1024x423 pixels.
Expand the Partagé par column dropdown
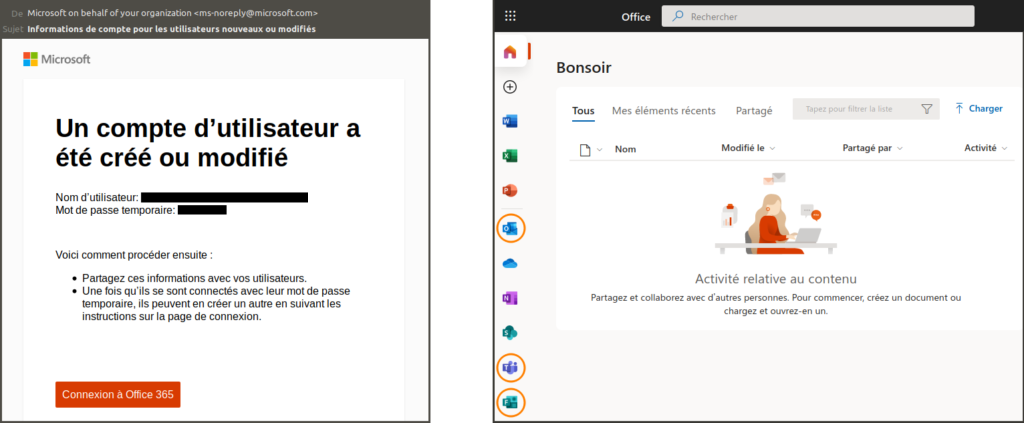click(x=899, y=149)
